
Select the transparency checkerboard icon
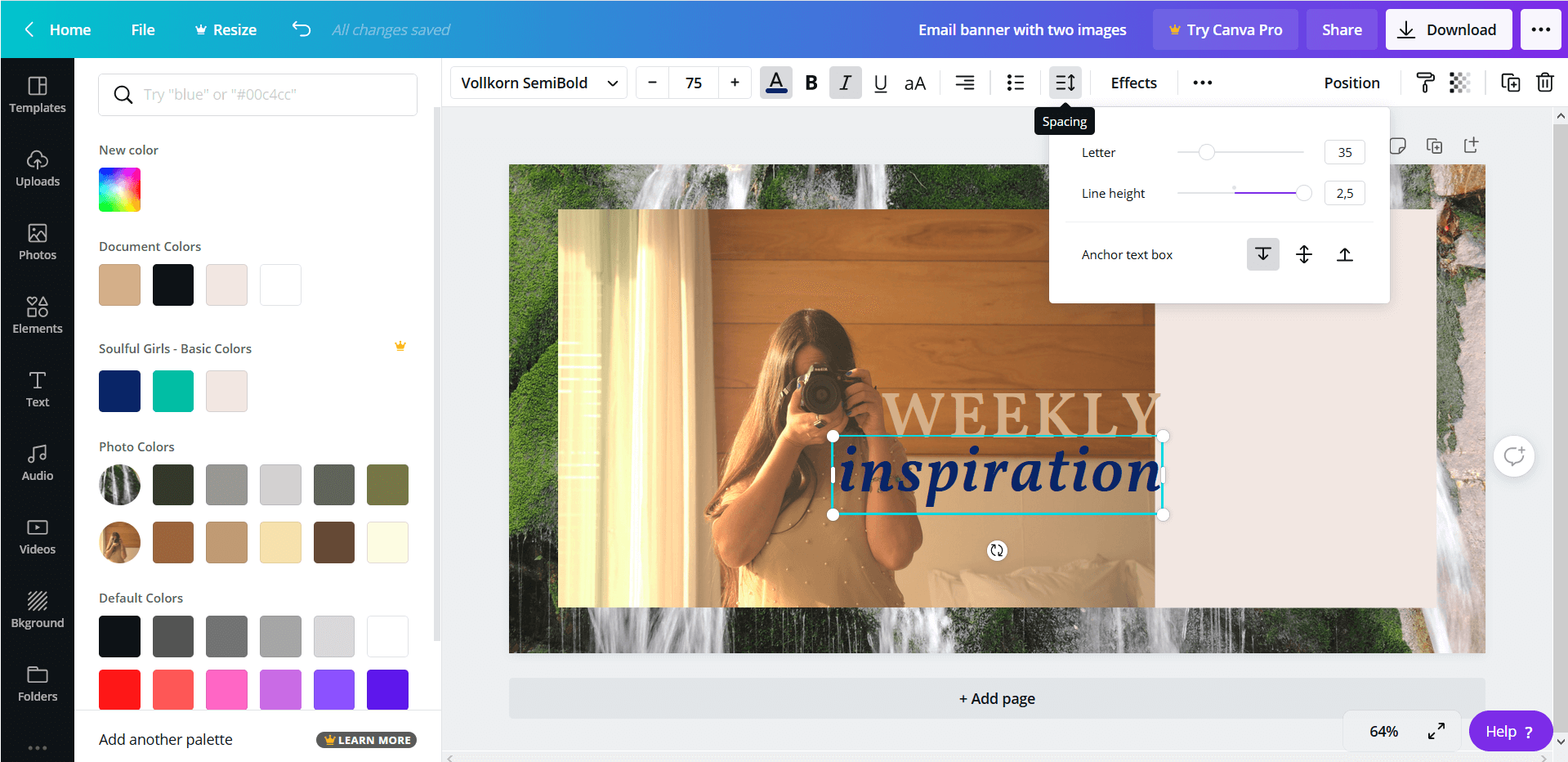1460,82
